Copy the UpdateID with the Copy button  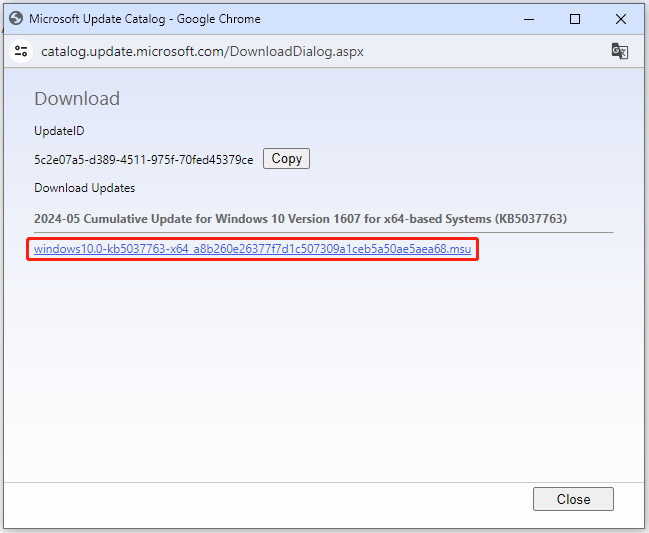pos(286,158)
